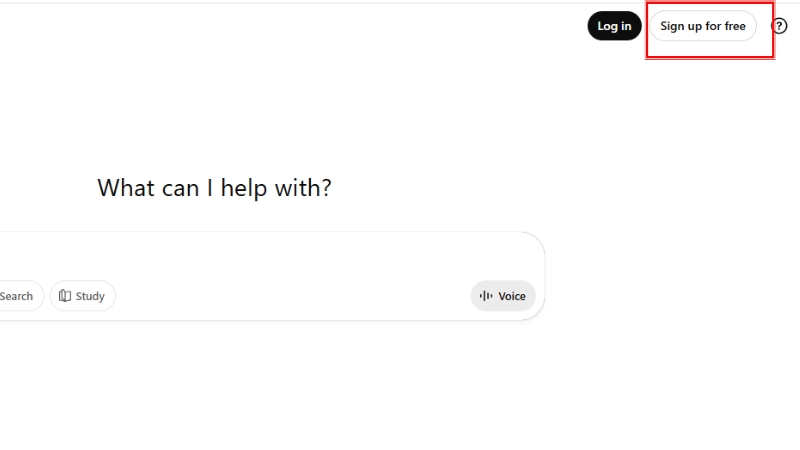Click the help question mark icon

[780, 26]
